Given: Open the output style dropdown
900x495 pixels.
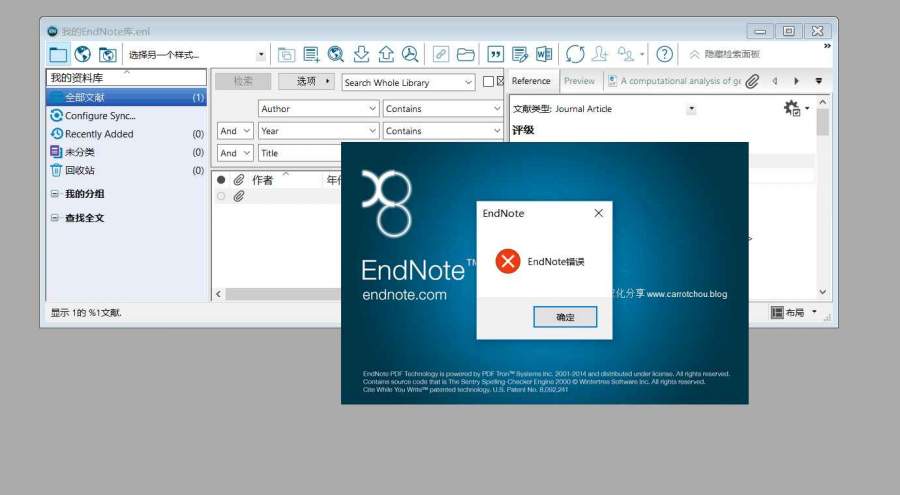Looking at the screenshot, I should coord(261,55).
